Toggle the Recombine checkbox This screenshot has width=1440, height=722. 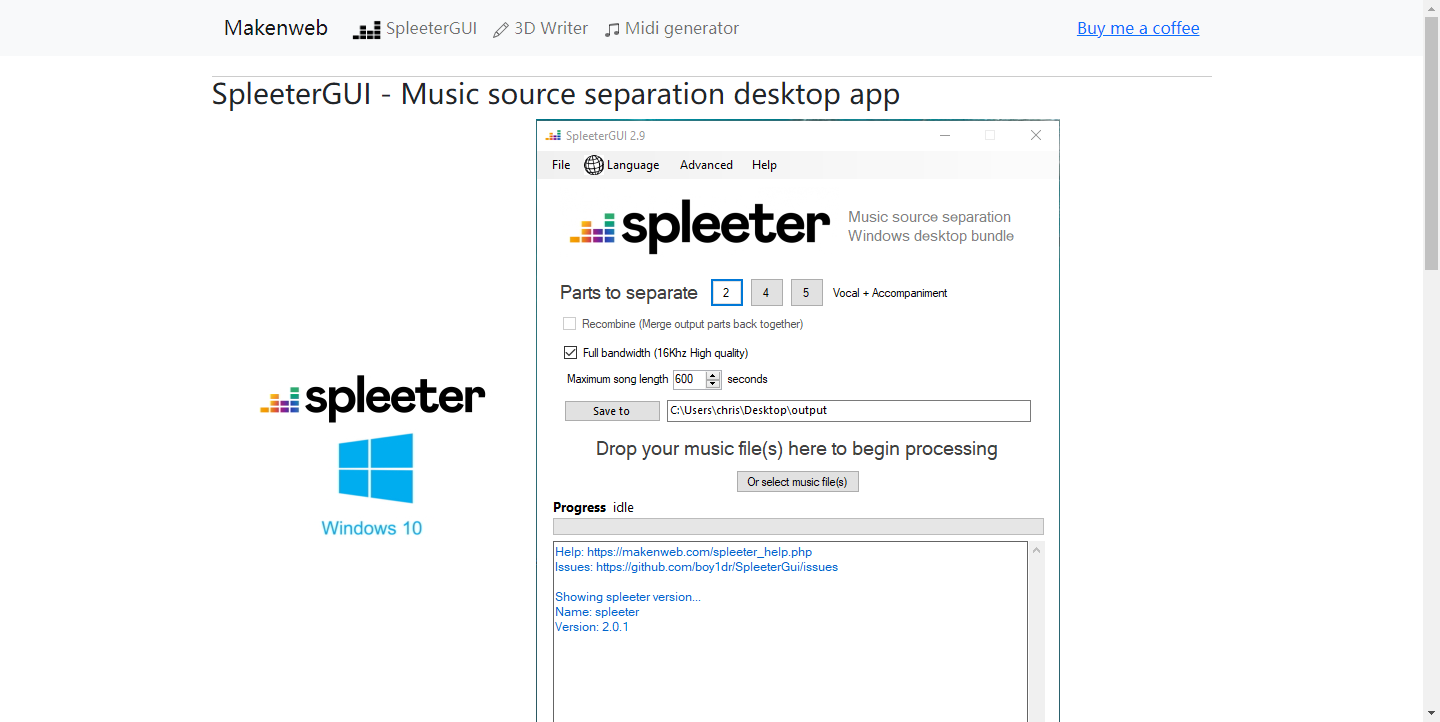tap(569, 324)
